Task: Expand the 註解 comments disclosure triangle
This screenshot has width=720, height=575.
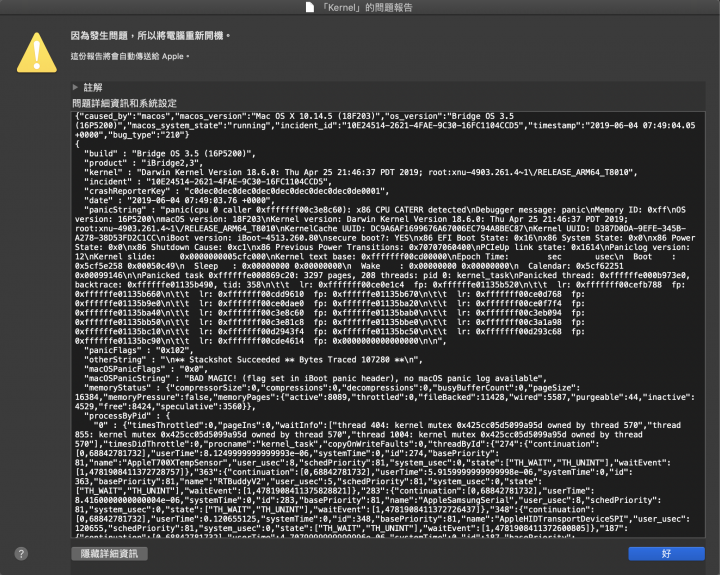Action: pyautogui.click(x=75, y=87)
